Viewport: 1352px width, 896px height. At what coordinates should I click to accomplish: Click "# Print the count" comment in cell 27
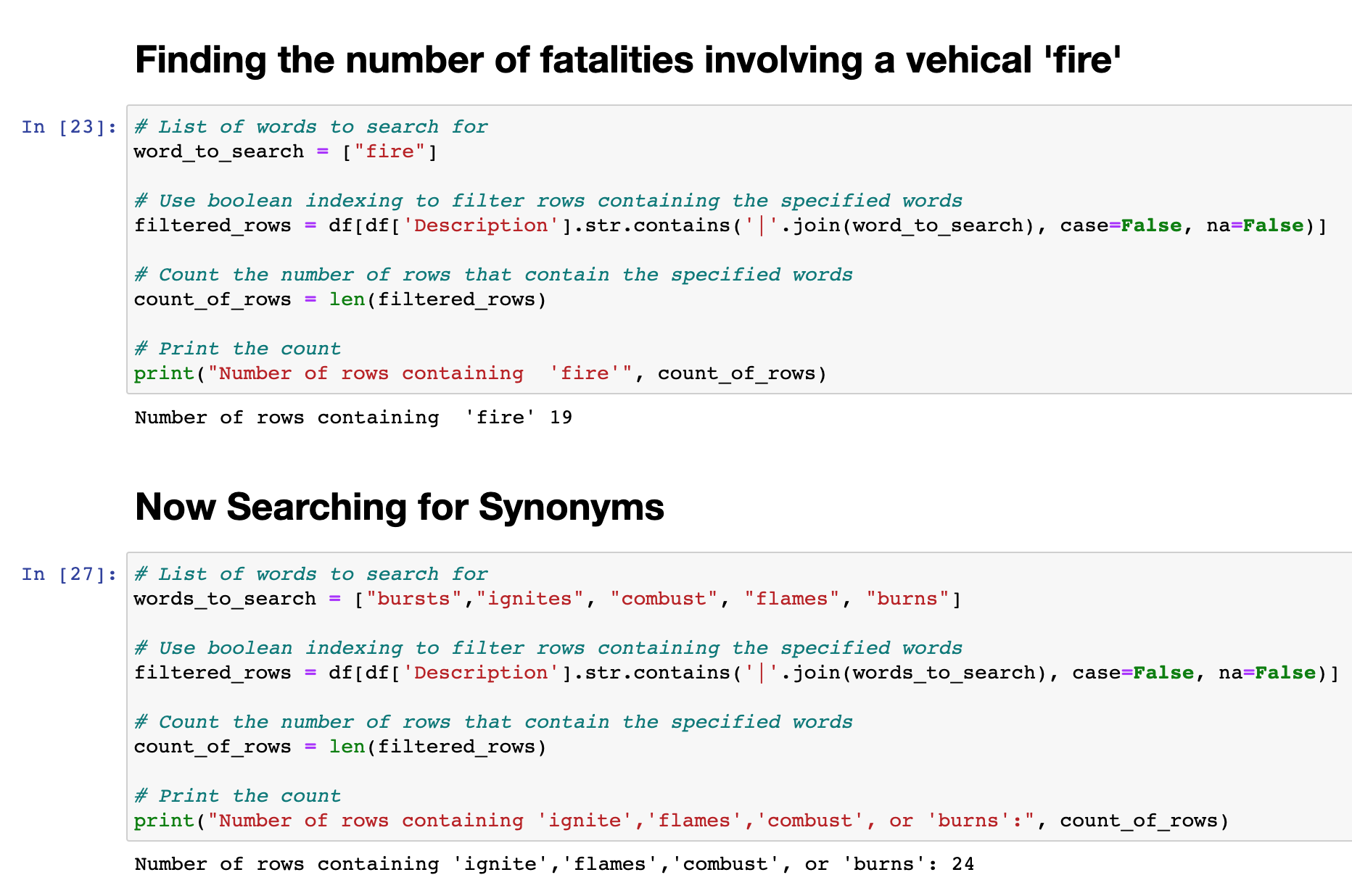coord(237,797)
